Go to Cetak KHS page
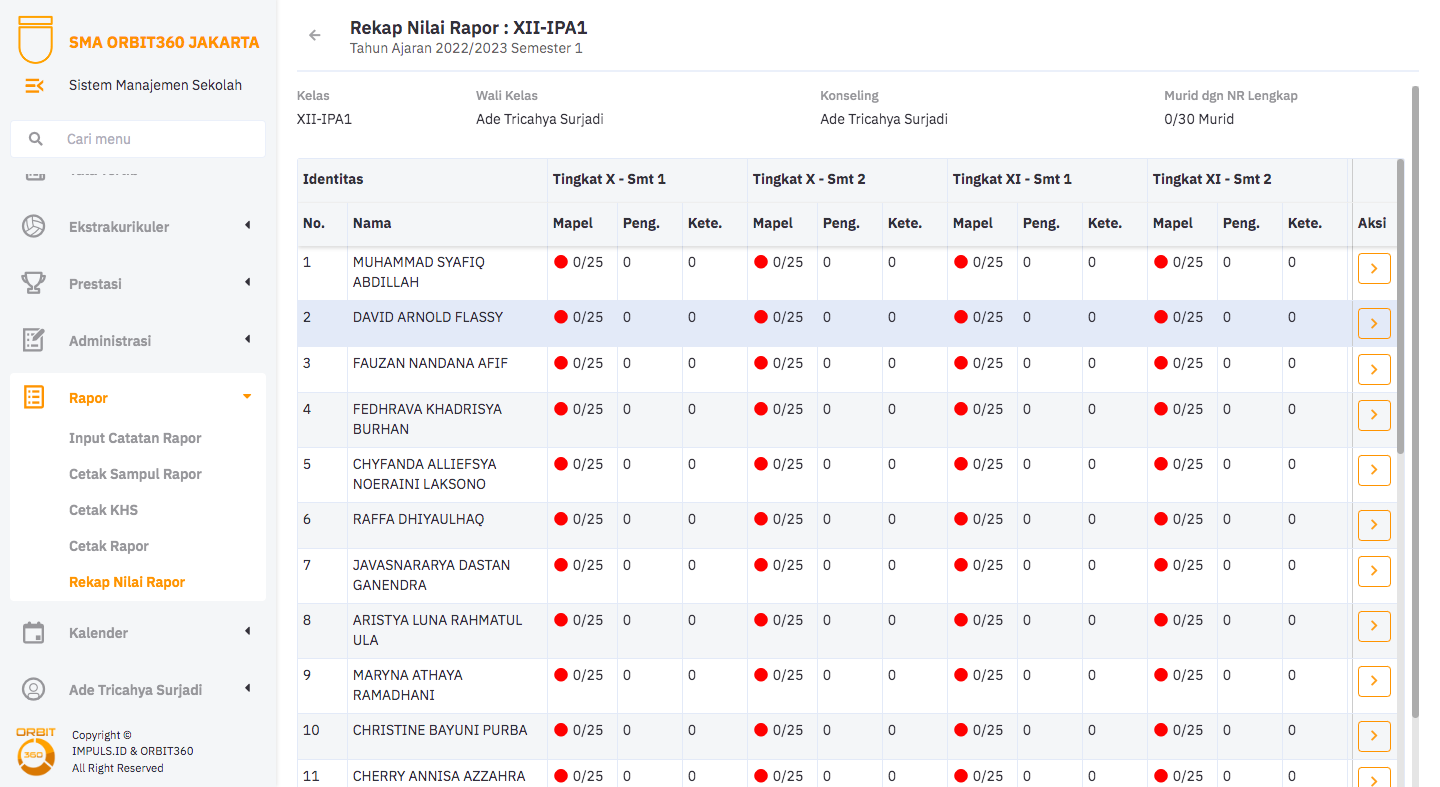 point(103,510)
